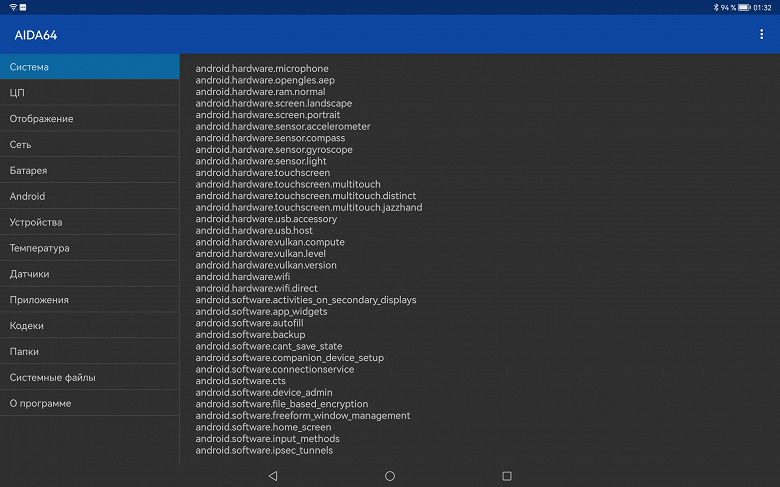Select android.hardware.vulkan.version entry
The image size is (780, 487).
coord(266,265)
